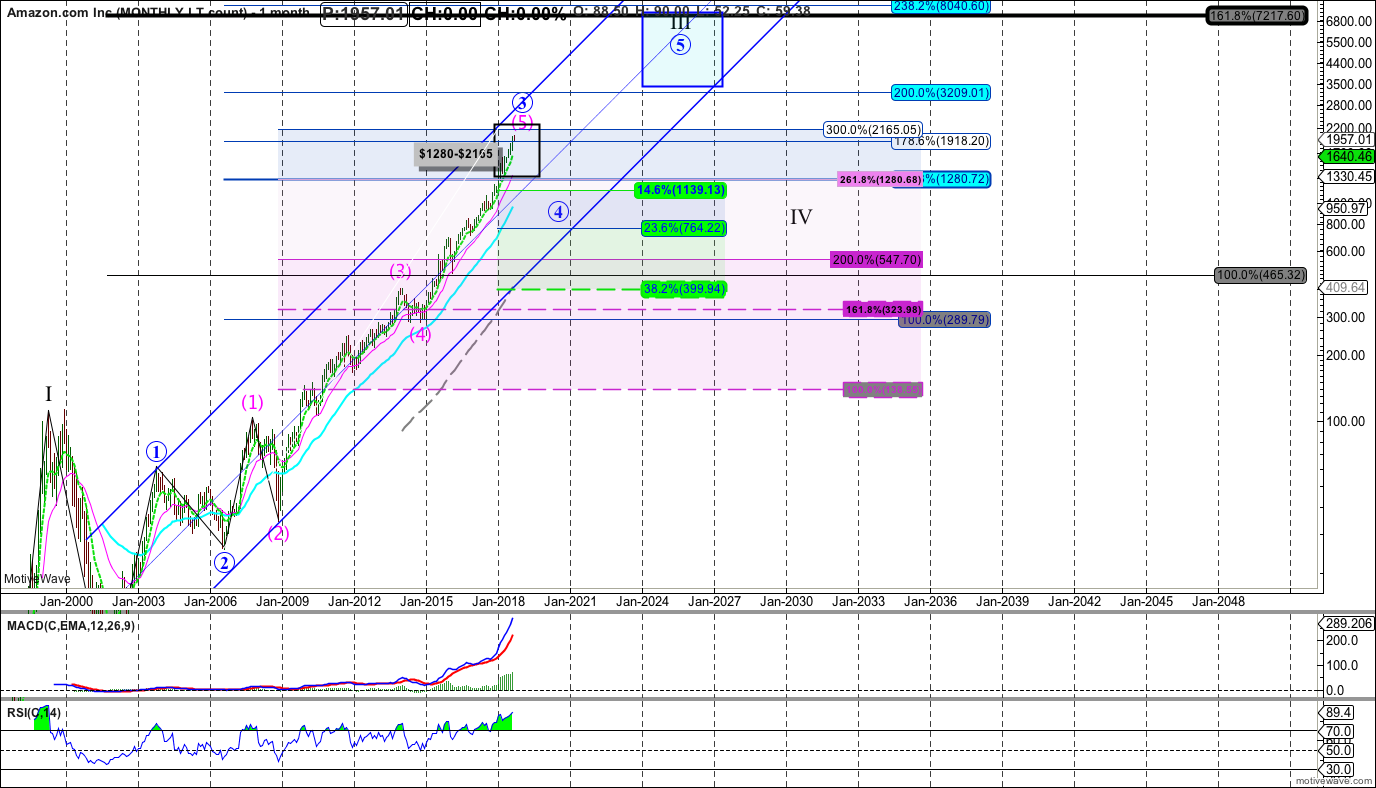Click the magenta (1) wave label
Viewport: 1376px width, 788px height.
click(x=252, y=402)
